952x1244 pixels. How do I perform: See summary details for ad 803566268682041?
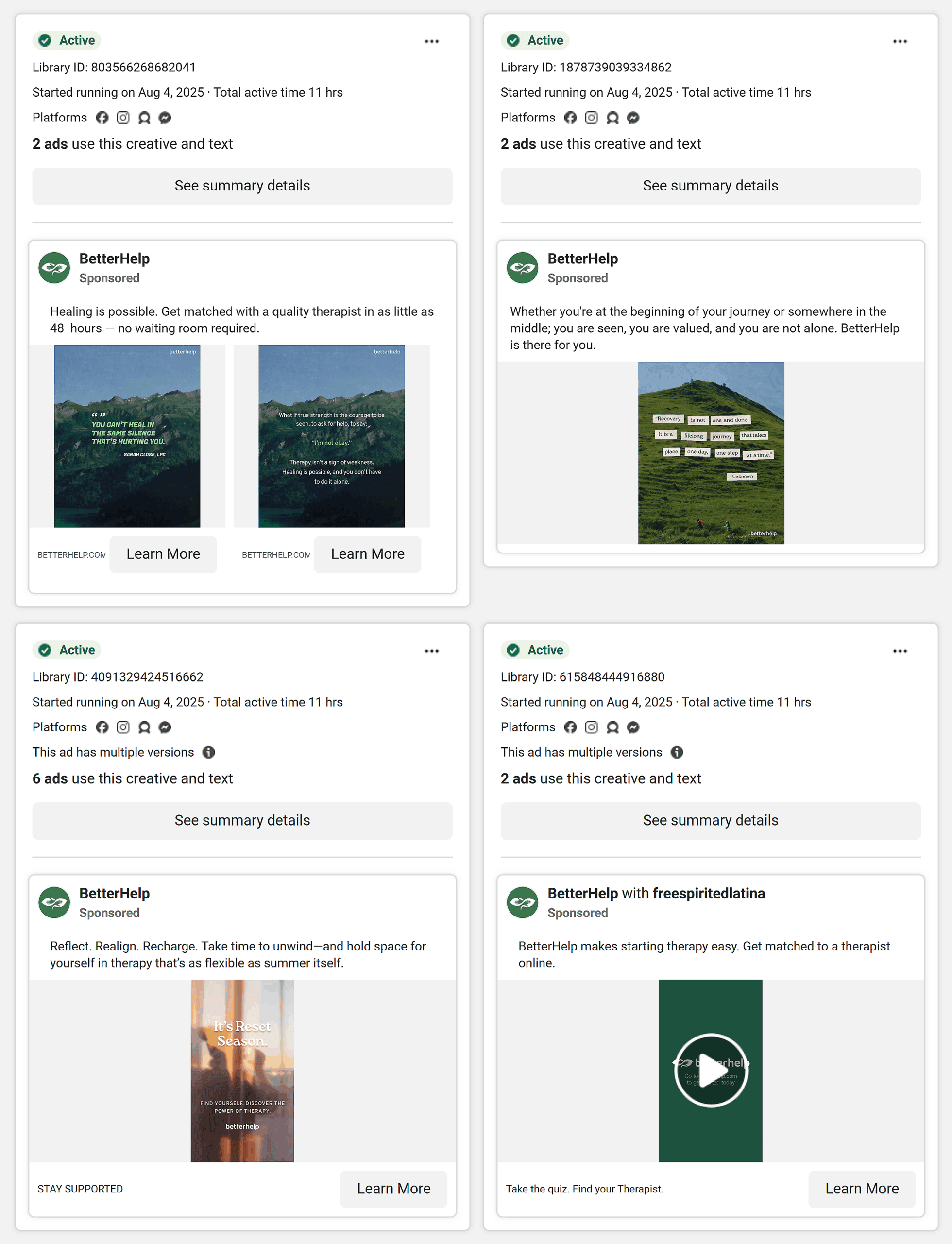(242, 186)
